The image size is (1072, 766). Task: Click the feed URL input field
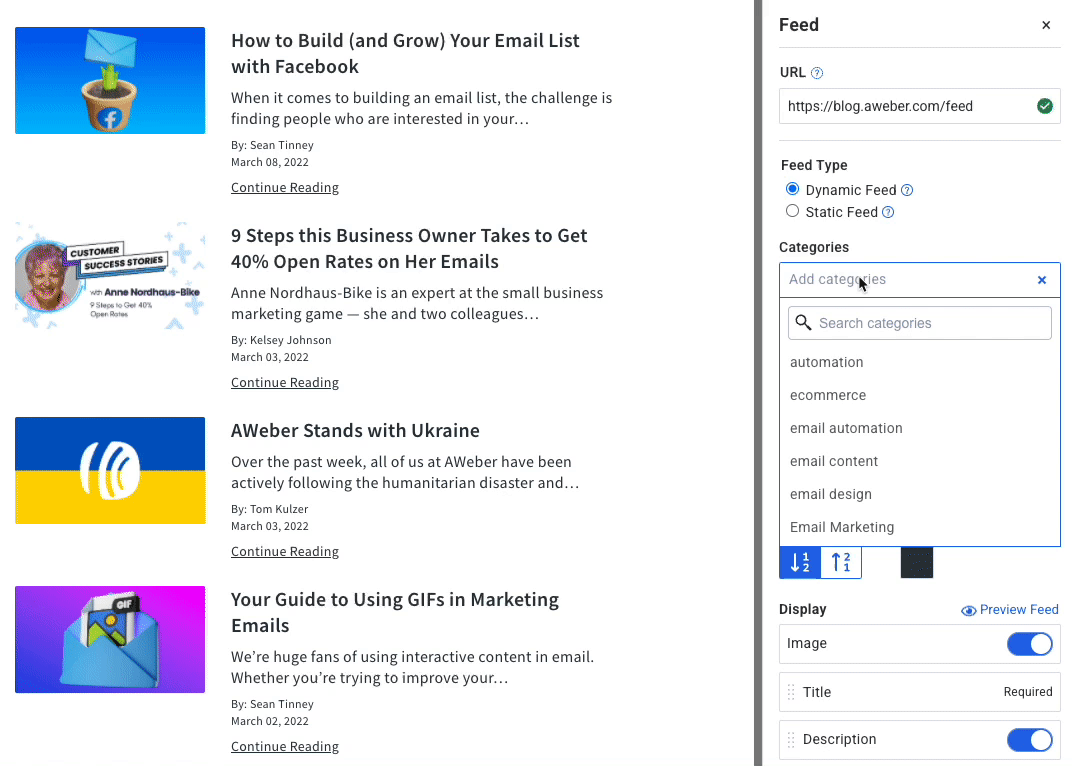920,106
